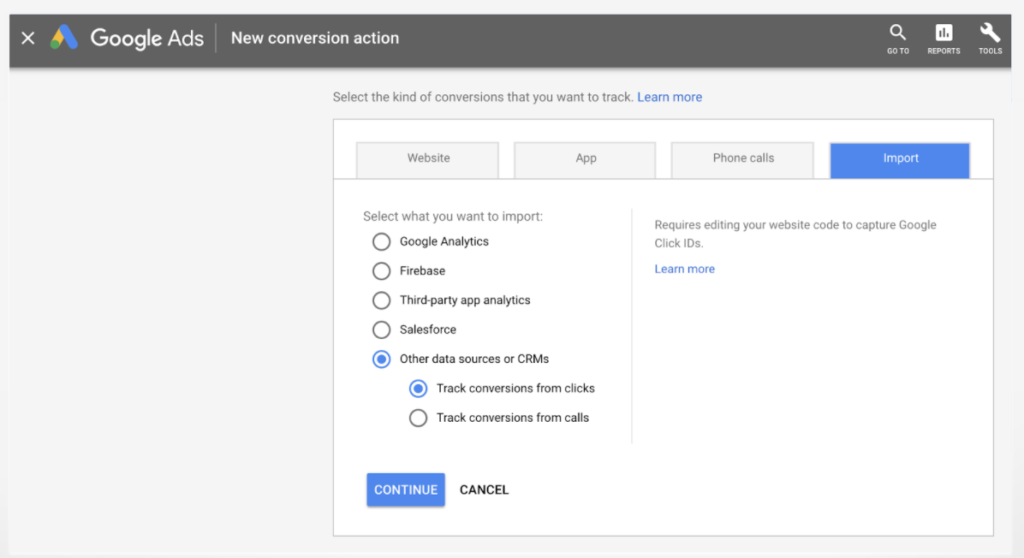Screen dimensions: 1024x558
Task: Click the New conversion action title
Action: click(x=315, y=38)
